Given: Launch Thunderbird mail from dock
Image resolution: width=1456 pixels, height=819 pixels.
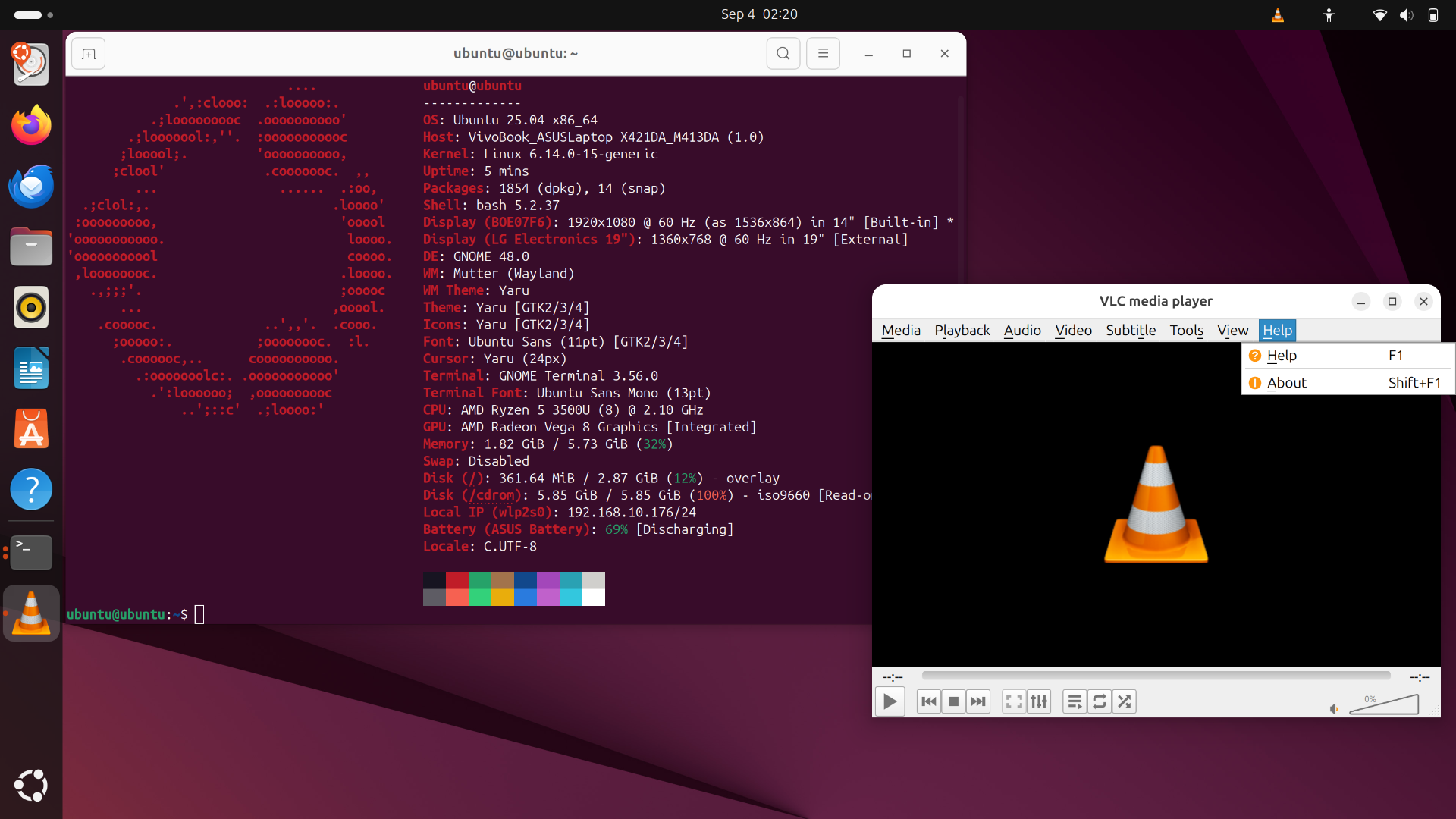Looking at the screenshot, I should pos(31,186).
